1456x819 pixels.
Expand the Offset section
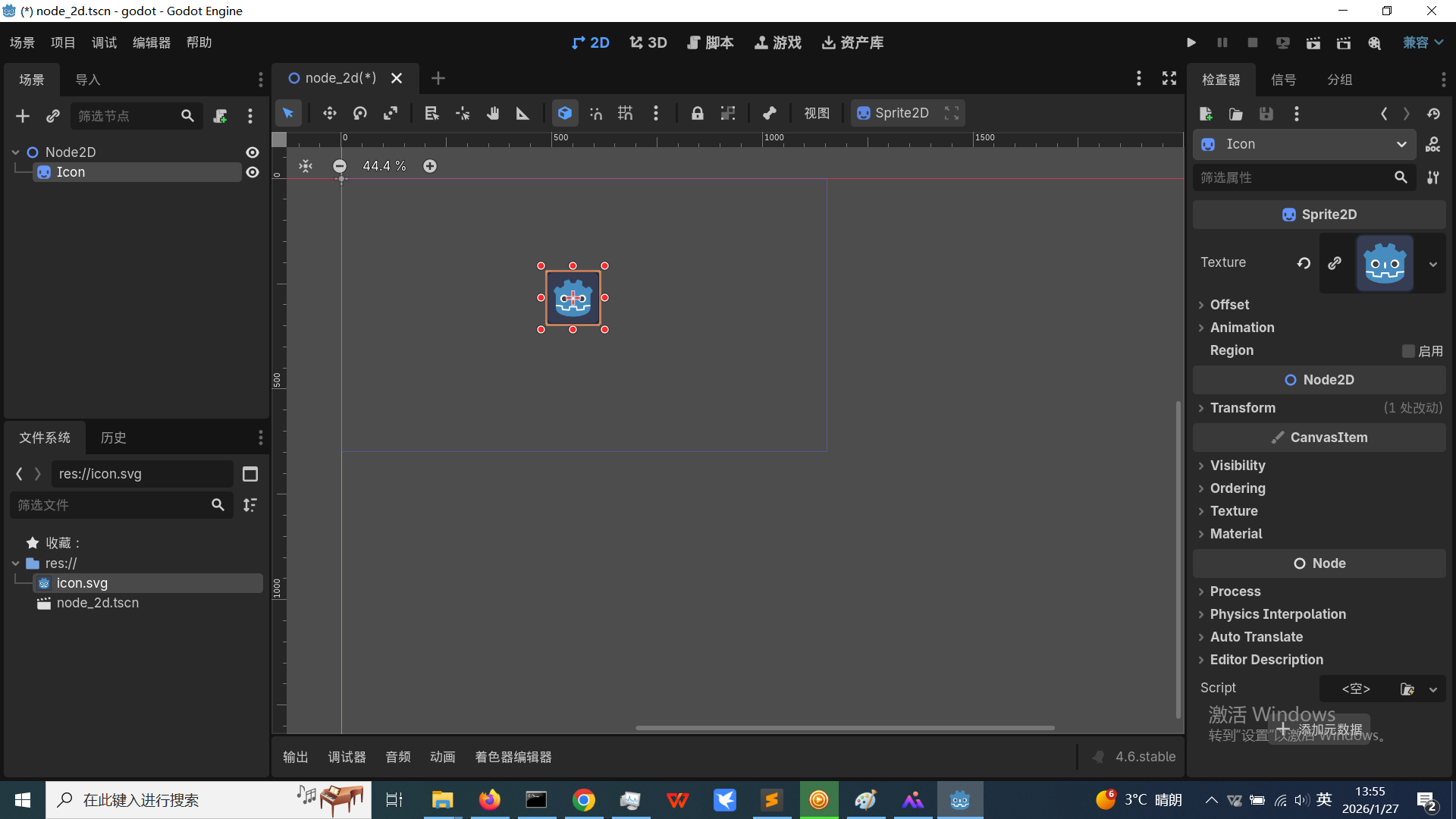(x=1229, y=305)
